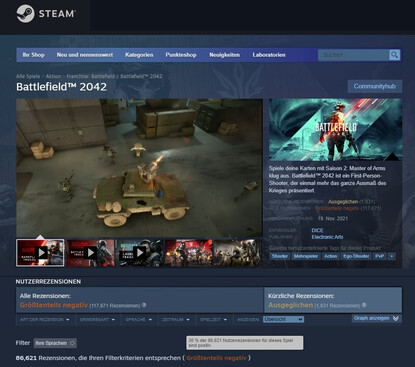Image resolution: width=415 pixels, height=367 pixels.
Task: Click the help icon next to 1,831 Rezensionen
Action: coord(364,305)
